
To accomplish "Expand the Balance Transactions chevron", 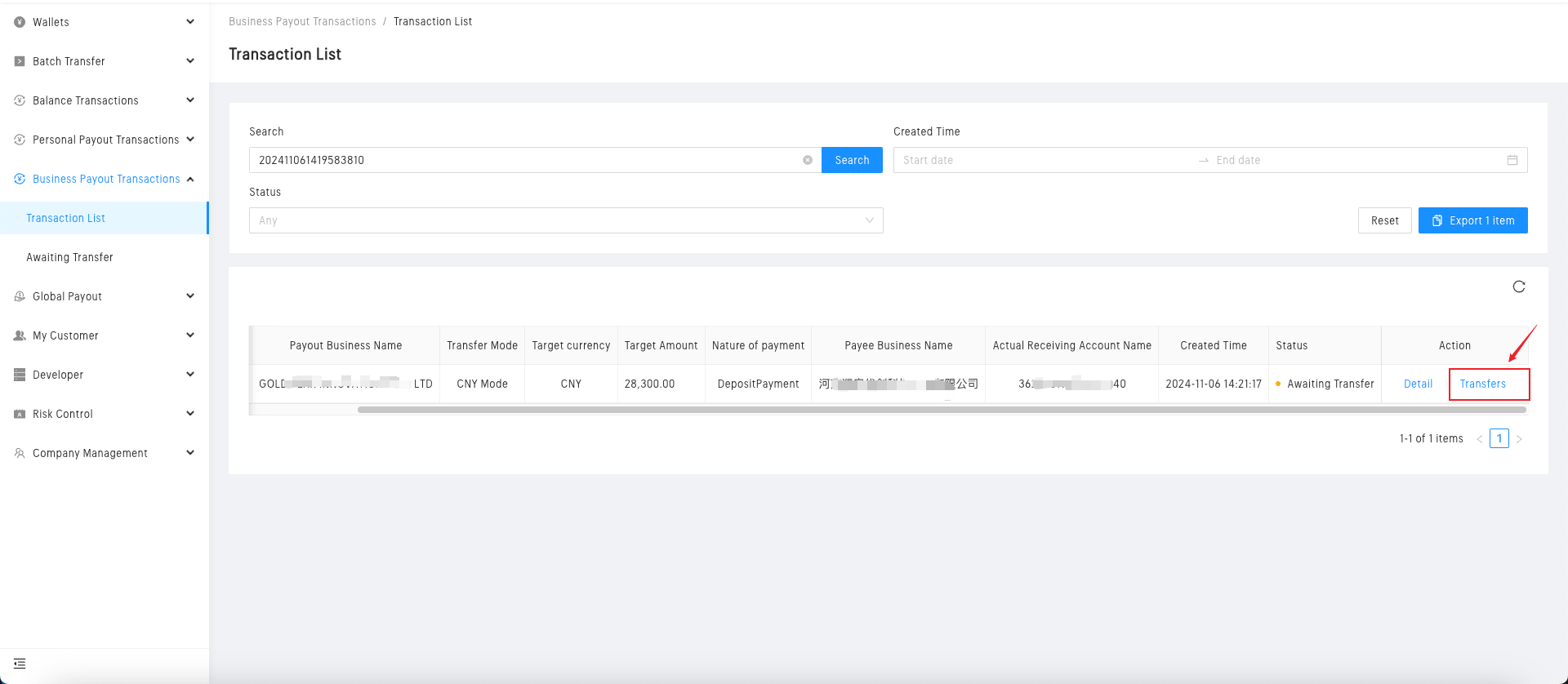I will point(190,100).
